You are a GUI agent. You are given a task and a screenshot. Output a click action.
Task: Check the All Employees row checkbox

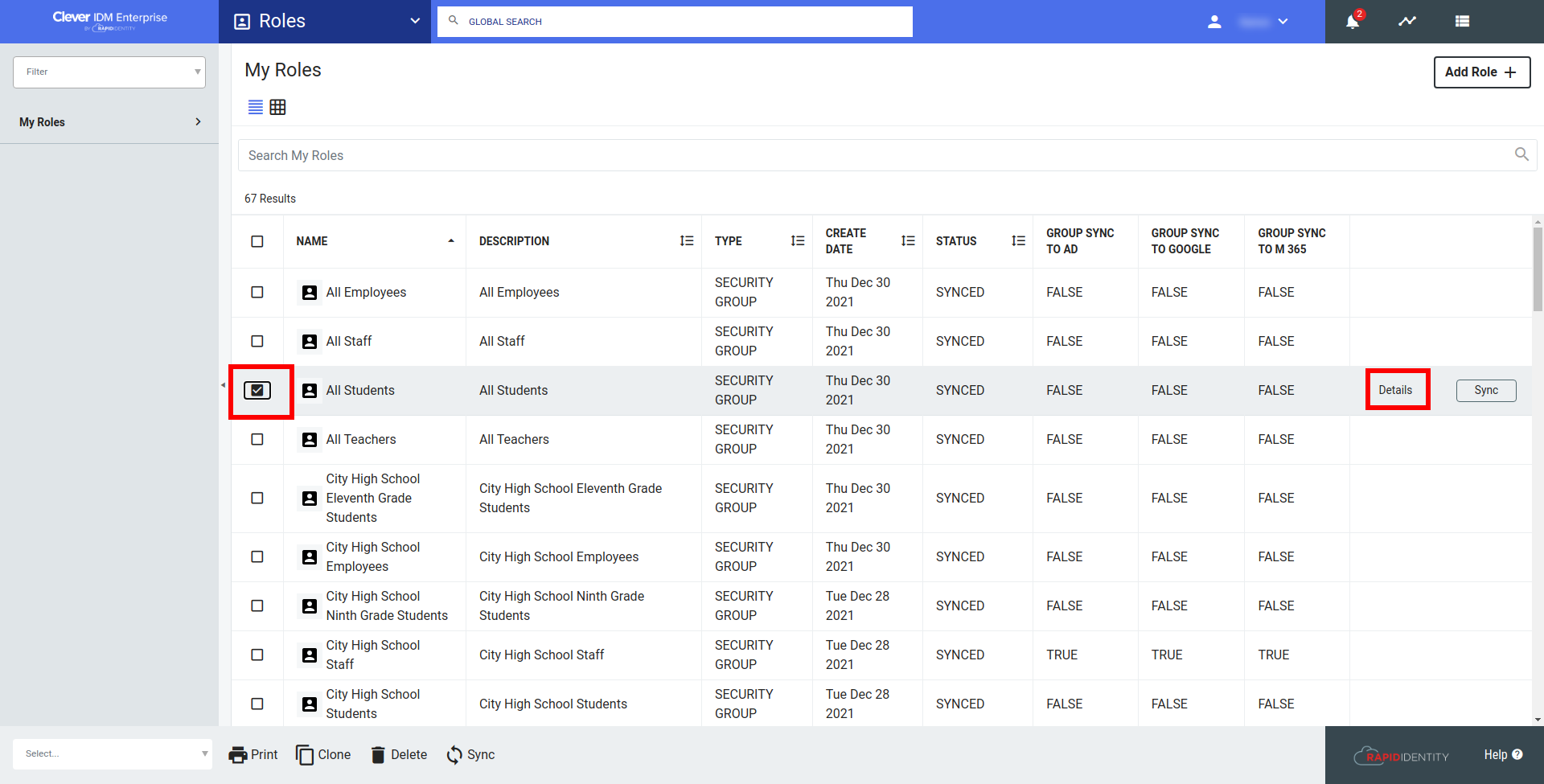click(257, 292)
